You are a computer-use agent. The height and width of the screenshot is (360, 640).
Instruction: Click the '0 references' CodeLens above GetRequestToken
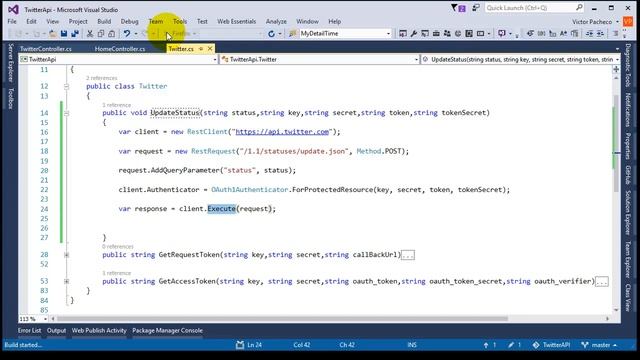pyautogui.click(x=118, y=247)
